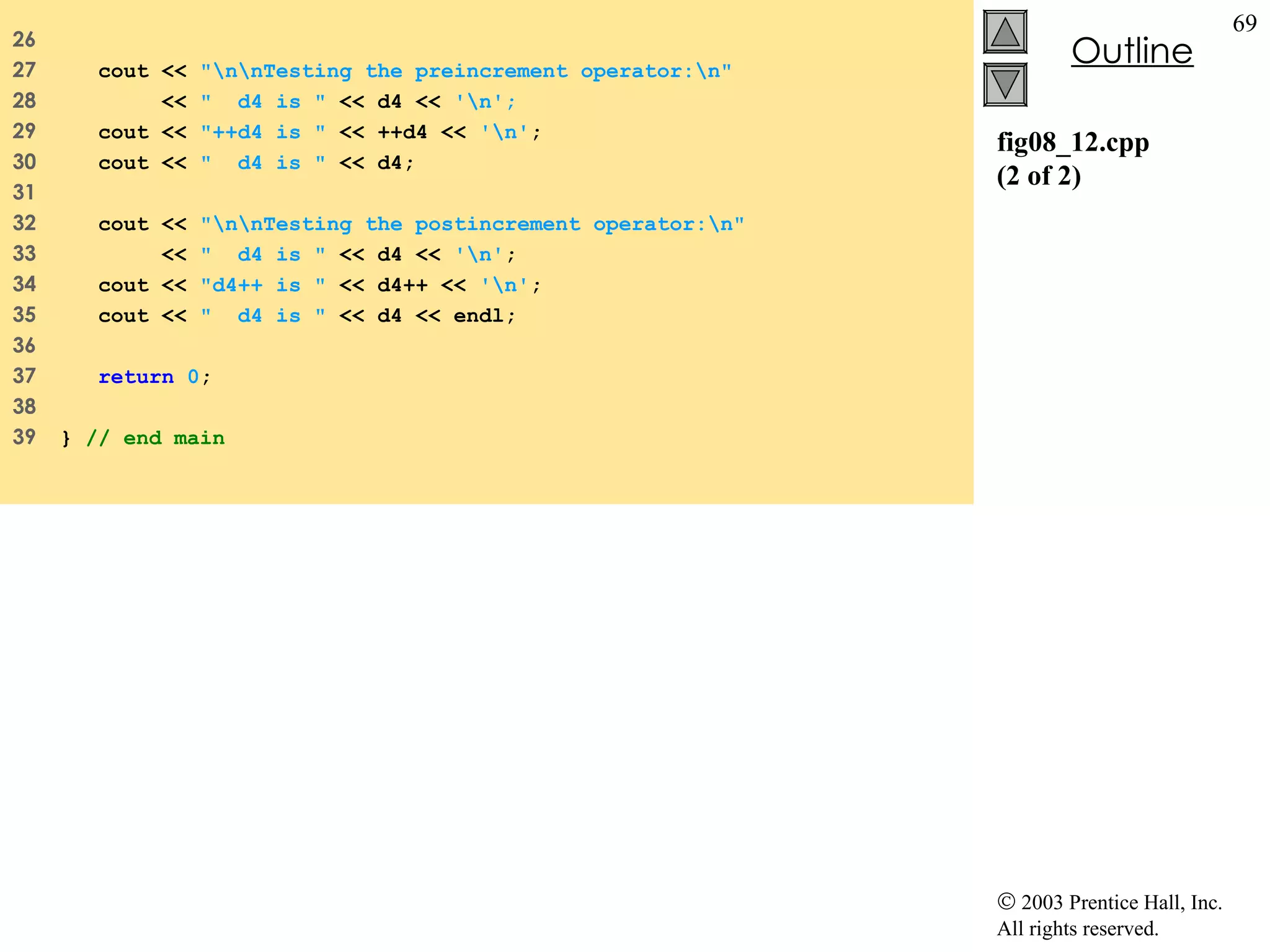Click line number 31
This screenshot has height=952, width=1270.
click(24, 193)
